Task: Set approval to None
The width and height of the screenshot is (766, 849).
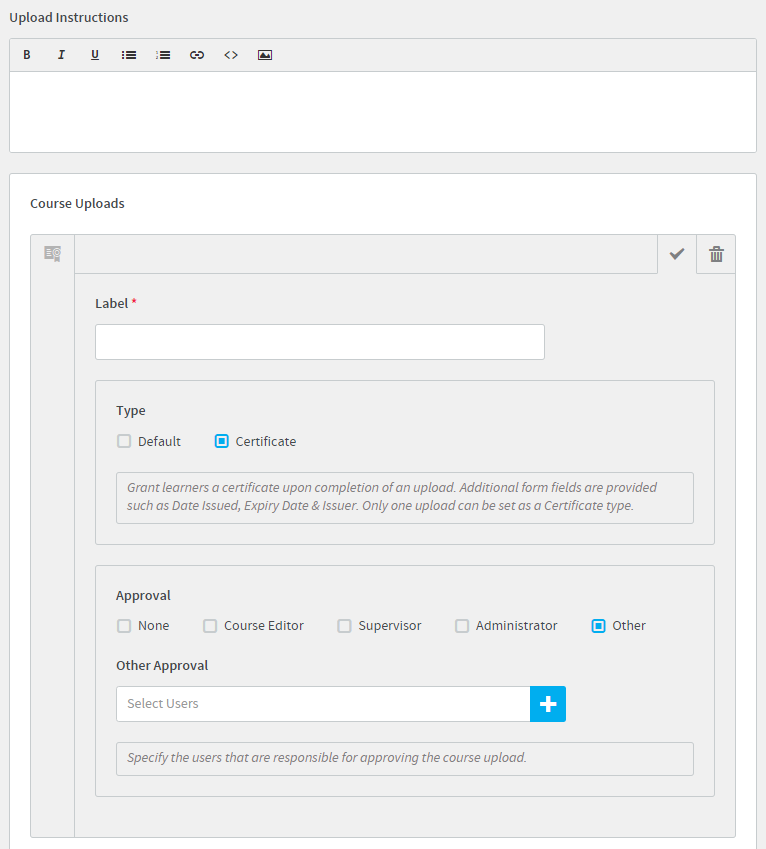Action: pyautogui.click(x=124, y=626)
